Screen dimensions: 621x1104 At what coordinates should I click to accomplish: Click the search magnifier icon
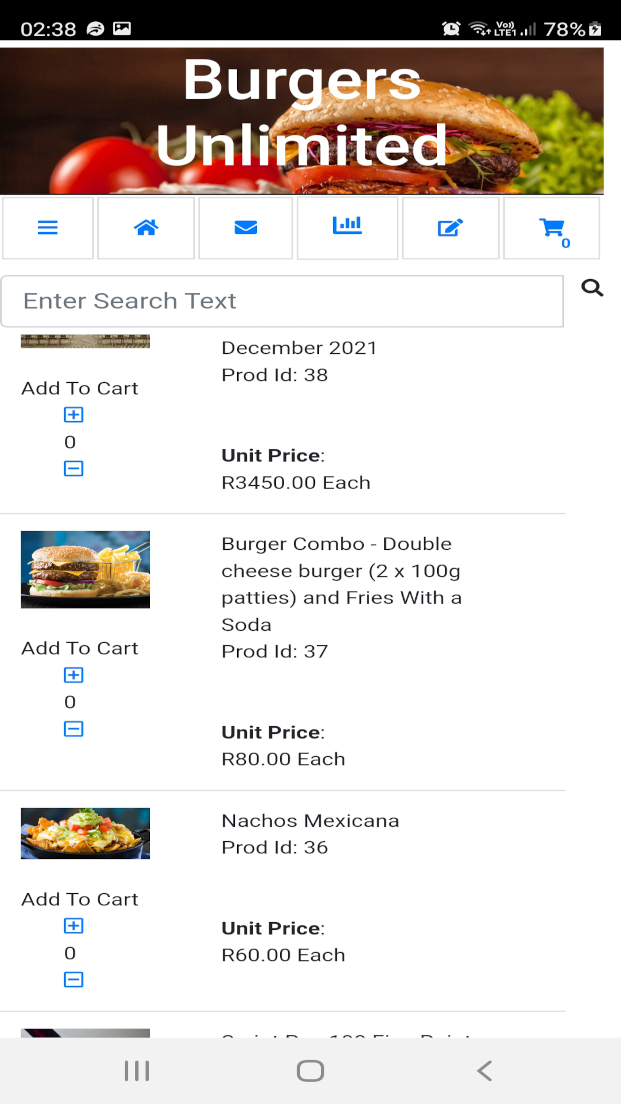point(592,289)
